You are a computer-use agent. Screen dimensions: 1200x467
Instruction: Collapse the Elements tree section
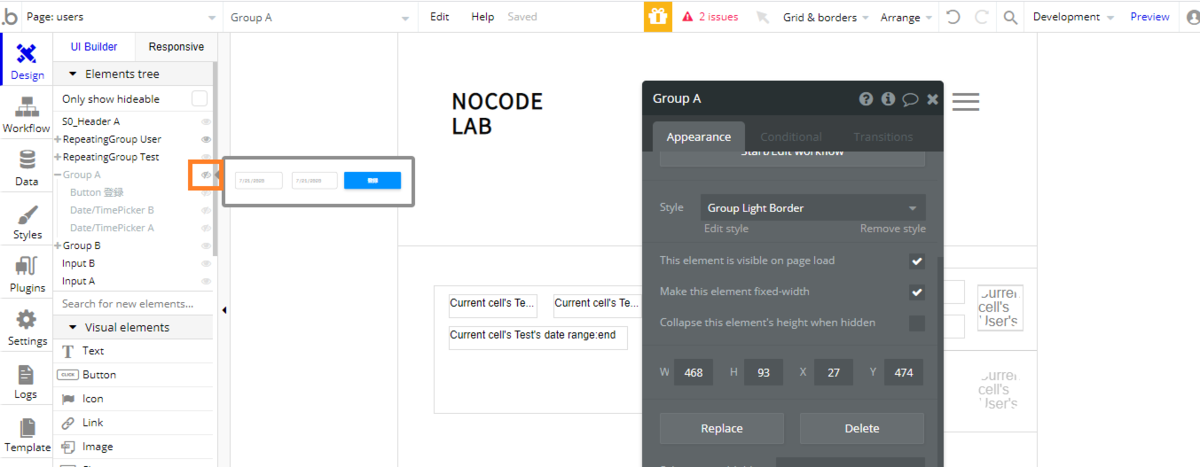pyautogui.click(x=73, y=74)
